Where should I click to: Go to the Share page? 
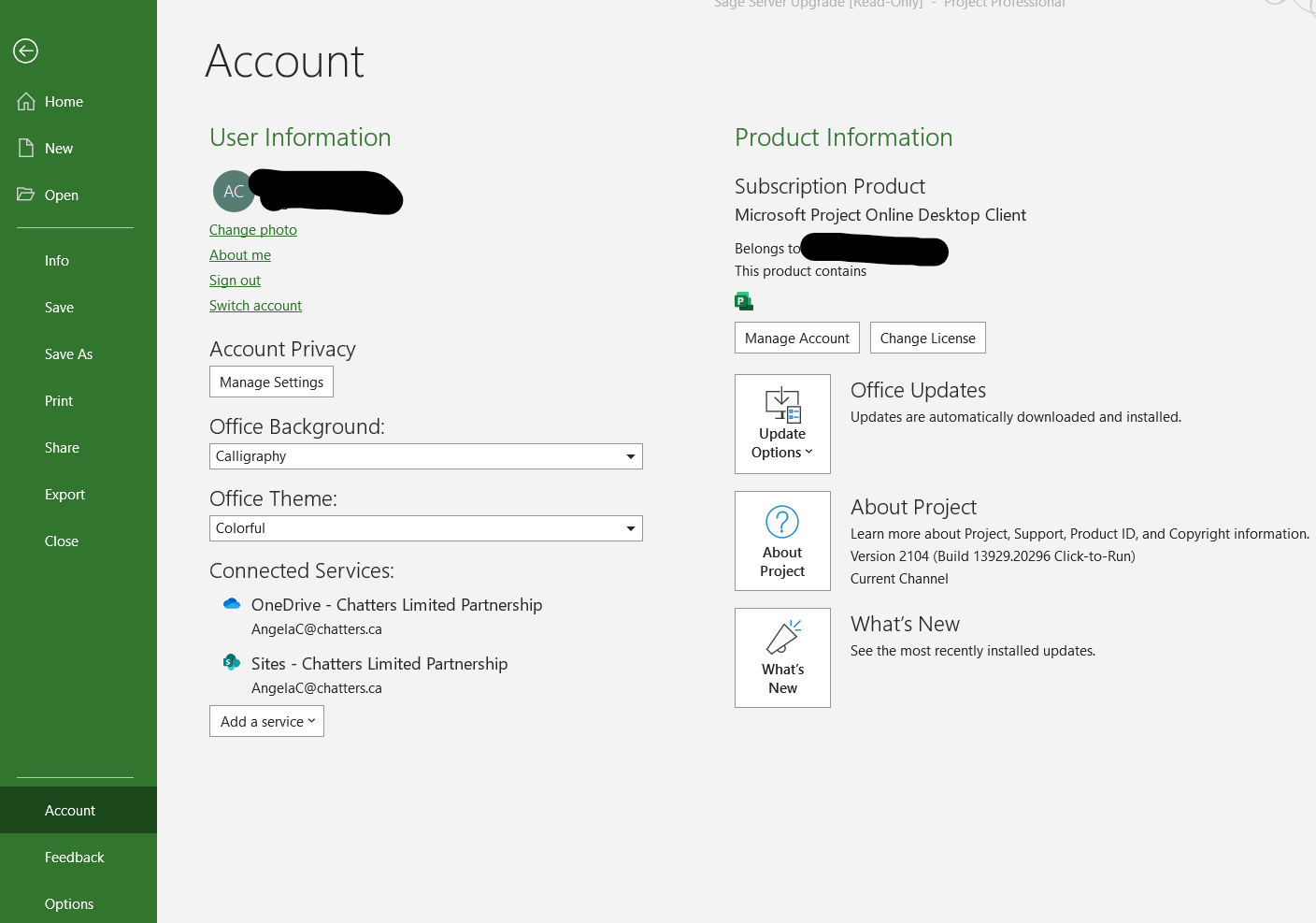pyautogui.click(x=79, y=448)
